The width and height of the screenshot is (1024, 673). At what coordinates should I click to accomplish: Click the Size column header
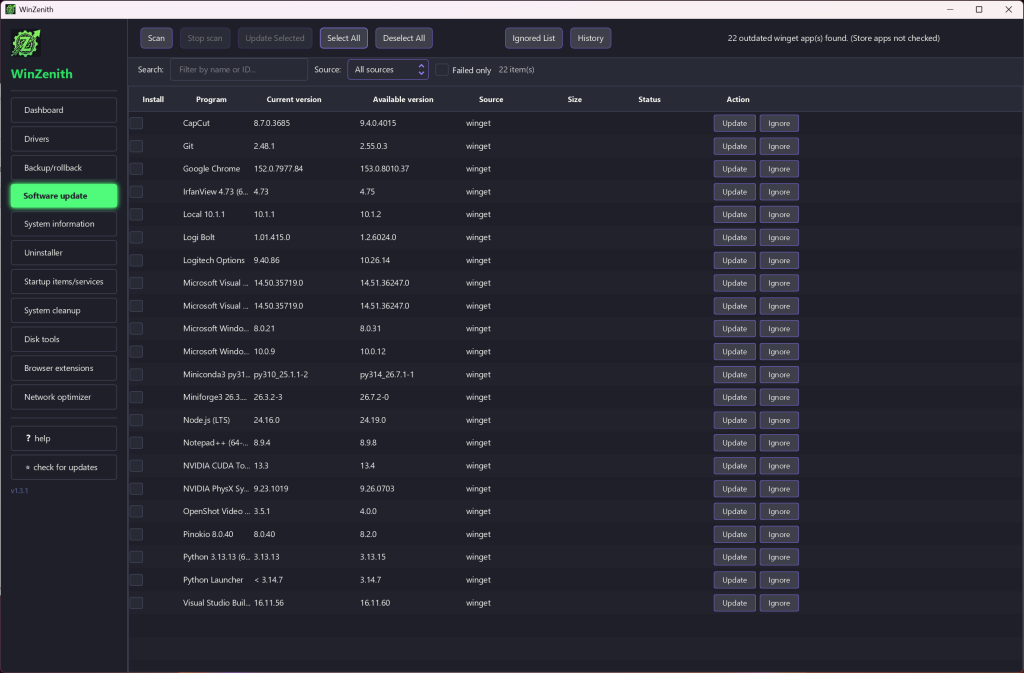[x=575, y=99]
